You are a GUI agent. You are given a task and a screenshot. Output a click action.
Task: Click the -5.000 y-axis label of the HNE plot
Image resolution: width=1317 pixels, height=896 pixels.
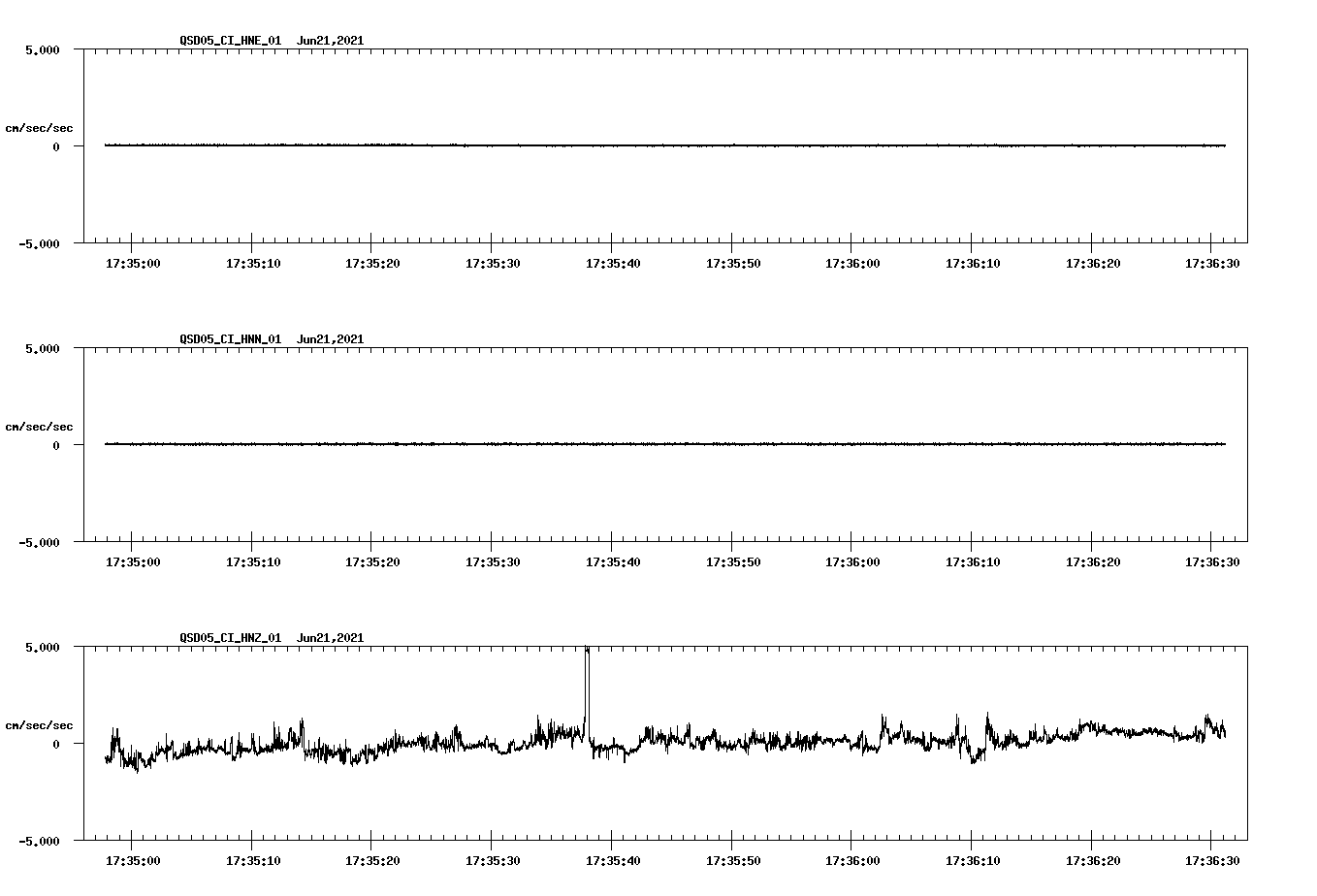pos(40,244)
